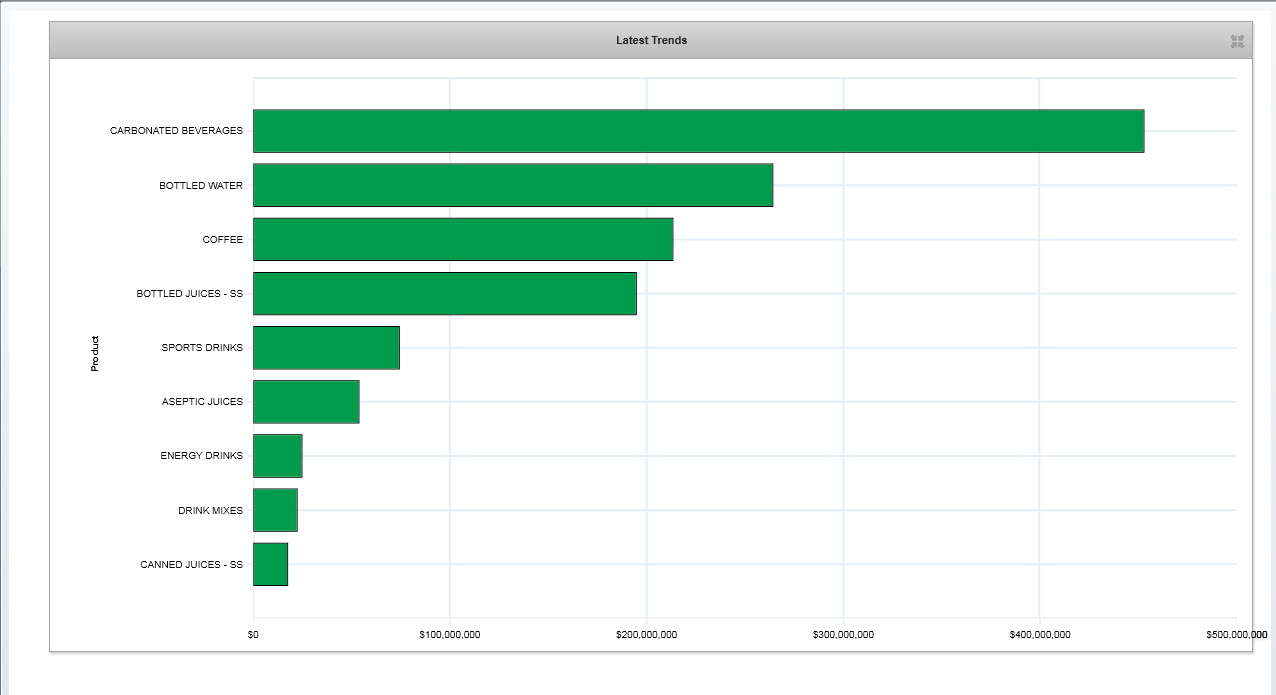Select the Bottled Water bar
Screen dimensions: 1276x695
coord(512,185)
